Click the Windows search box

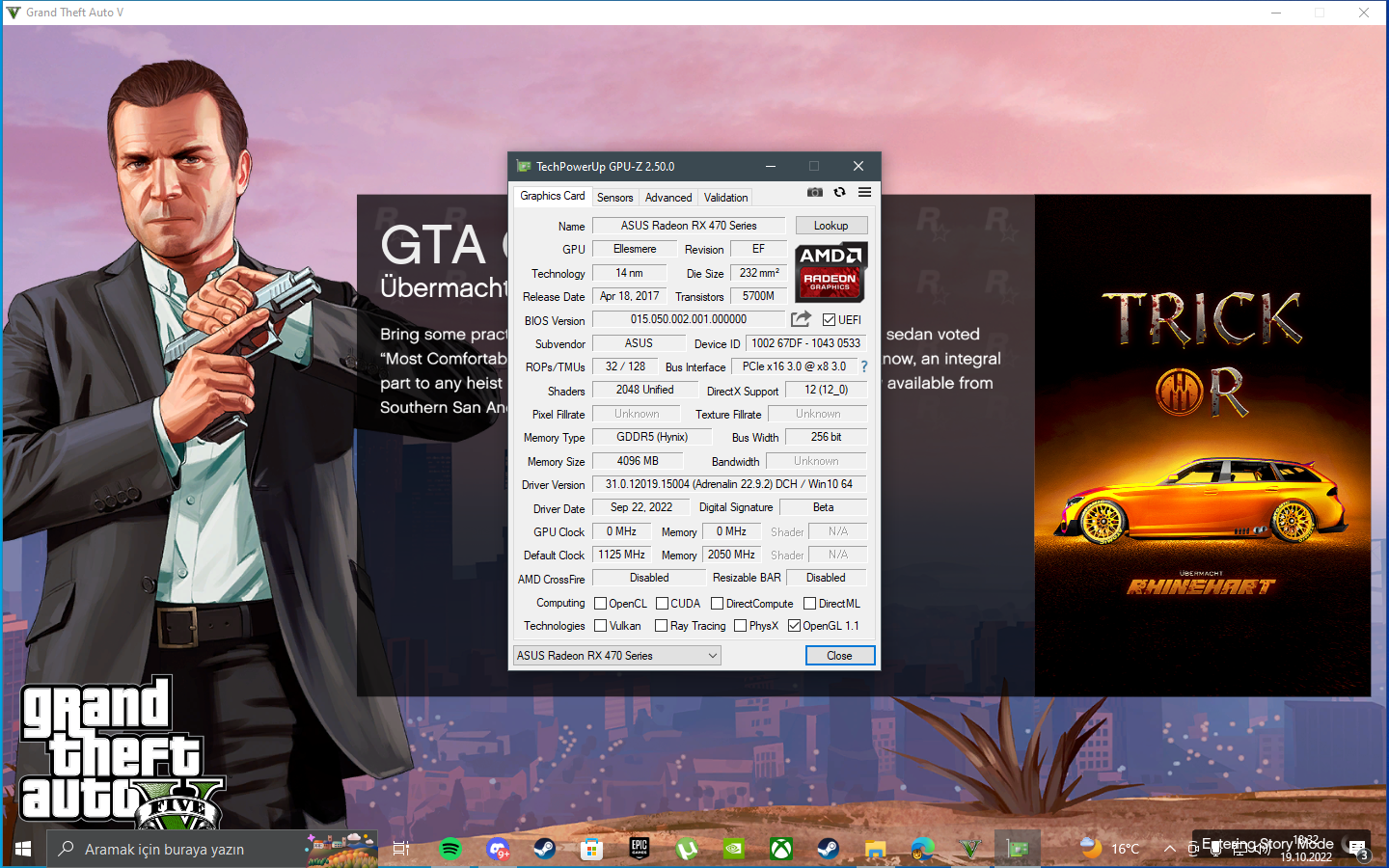211,849
